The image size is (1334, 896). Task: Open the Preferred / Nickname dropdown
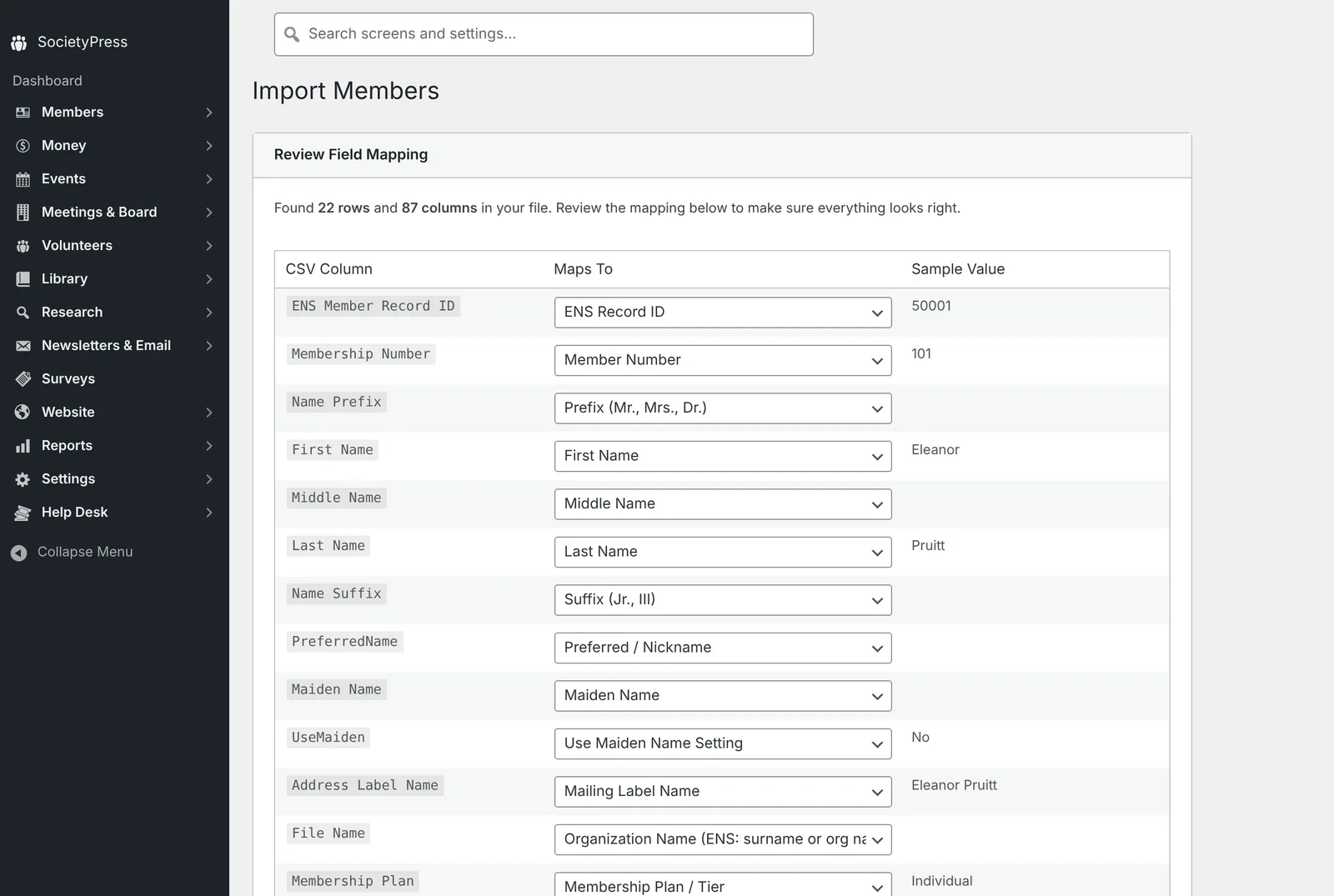723,648
